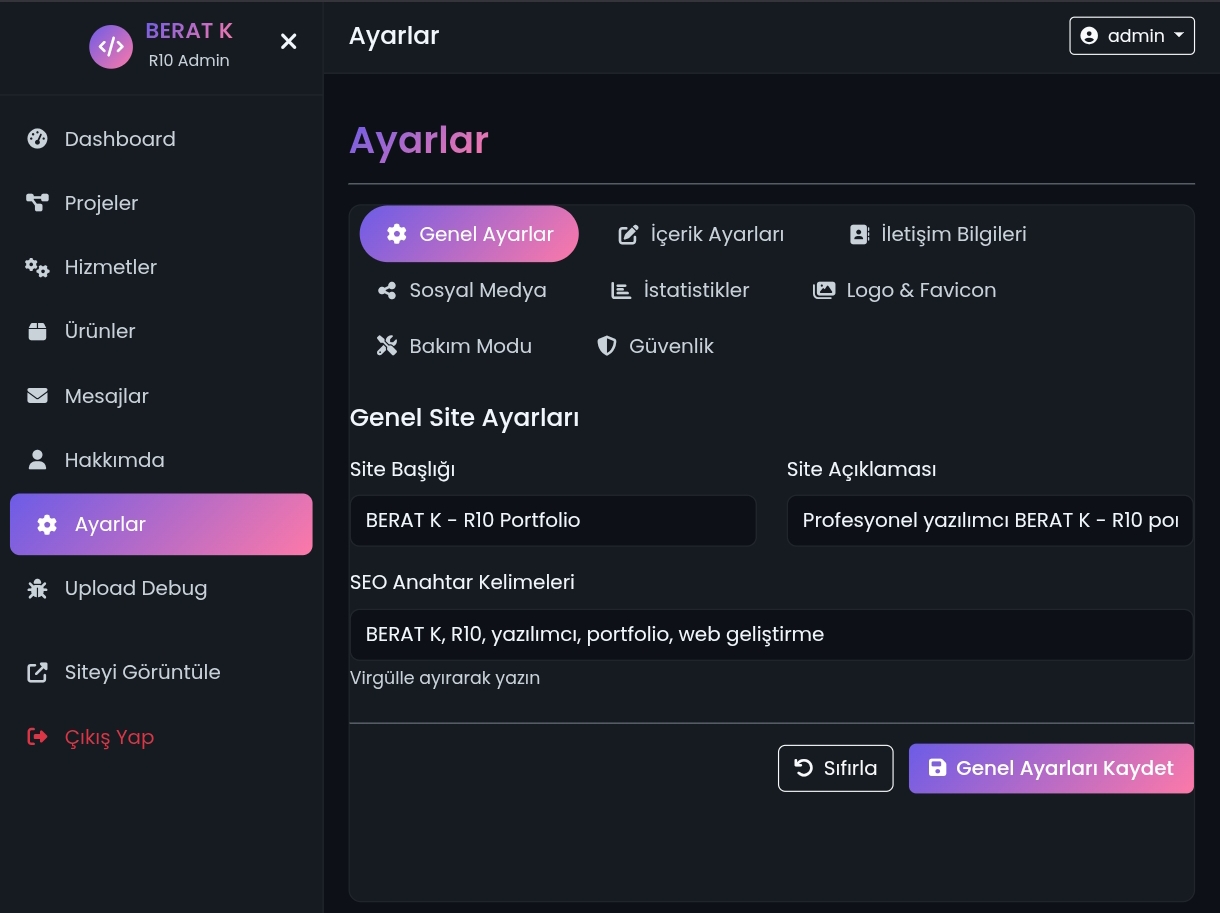The image size is (1220, 913).
Task: Click the floppy disk icon on the Genel Ayarları Kaydet button
Action: (937, 768)
